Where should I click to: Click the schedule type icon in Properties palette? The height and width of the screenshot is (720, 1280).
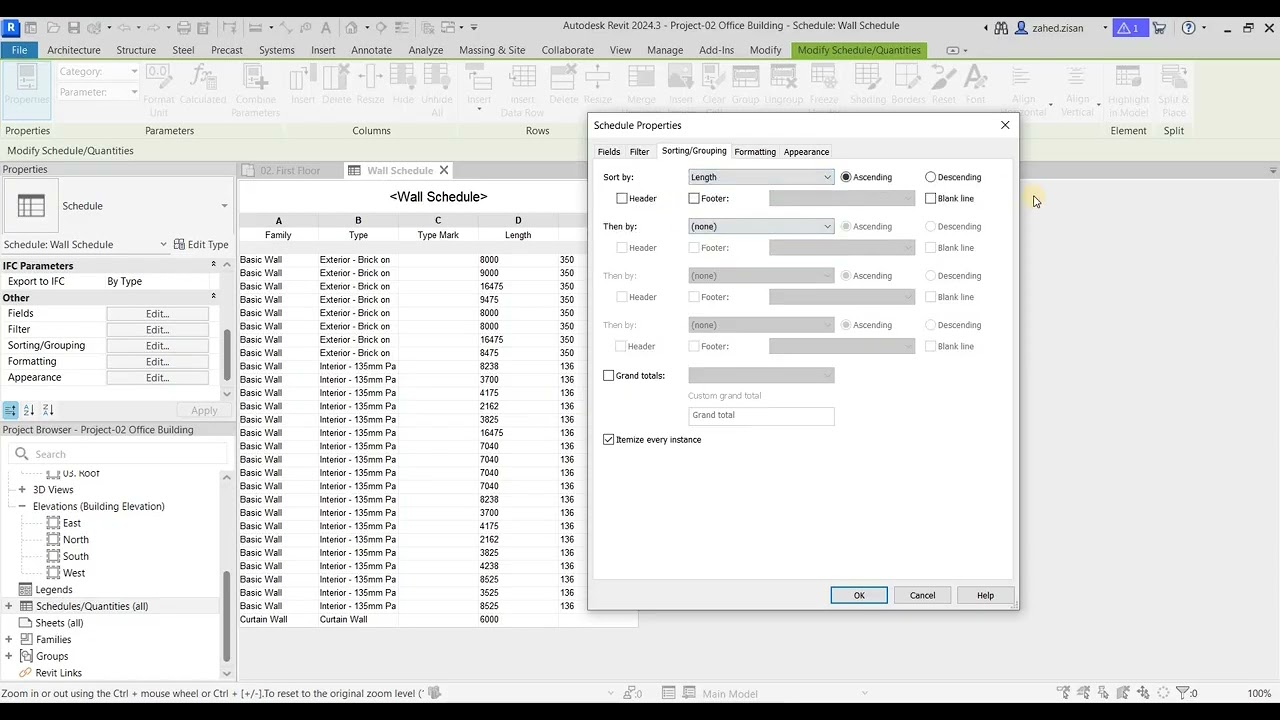pyautogui.click(x=31, y=206)
